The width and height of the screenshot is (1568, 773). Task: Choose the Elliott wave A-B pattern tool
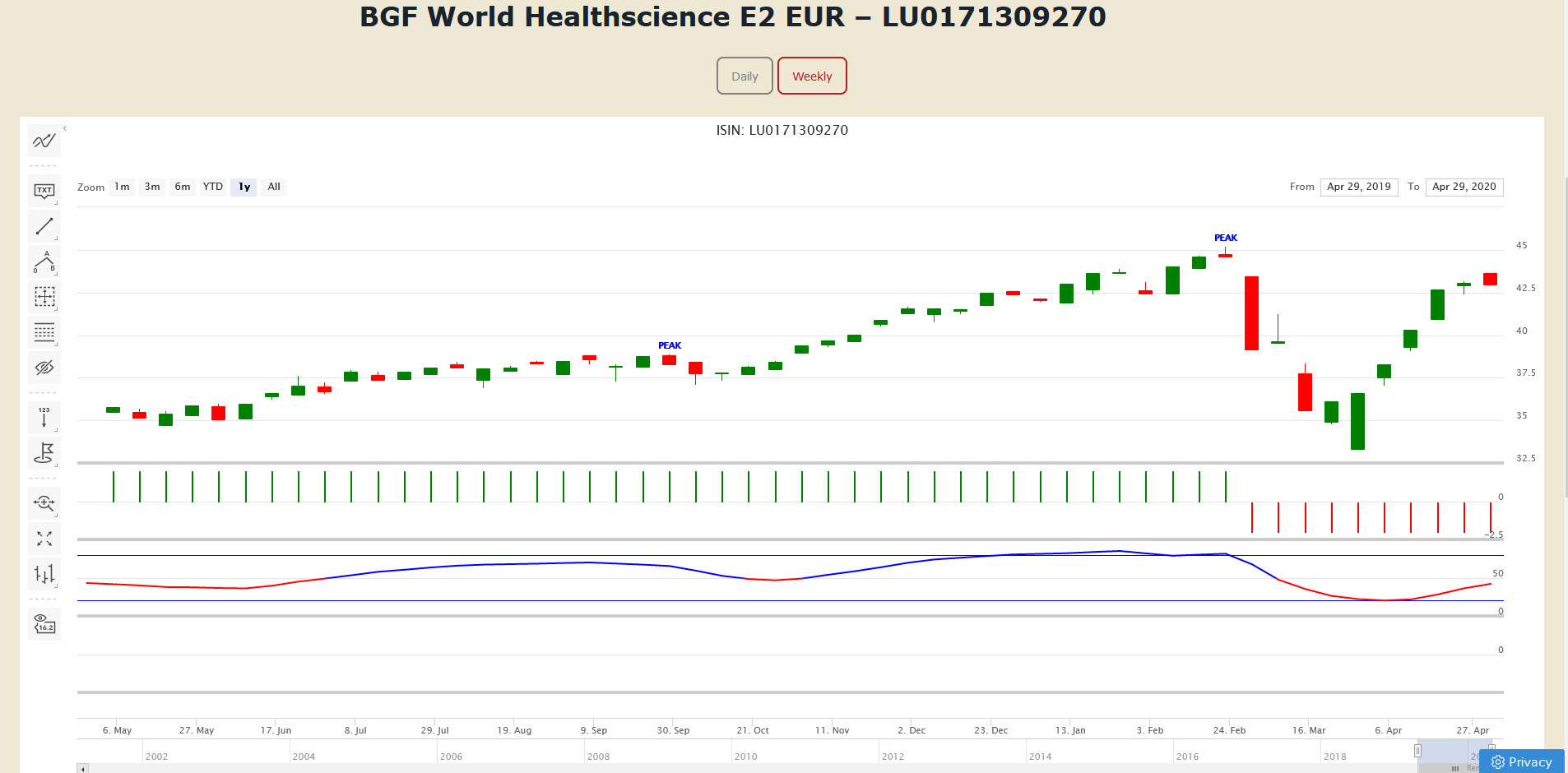[44, 262]
